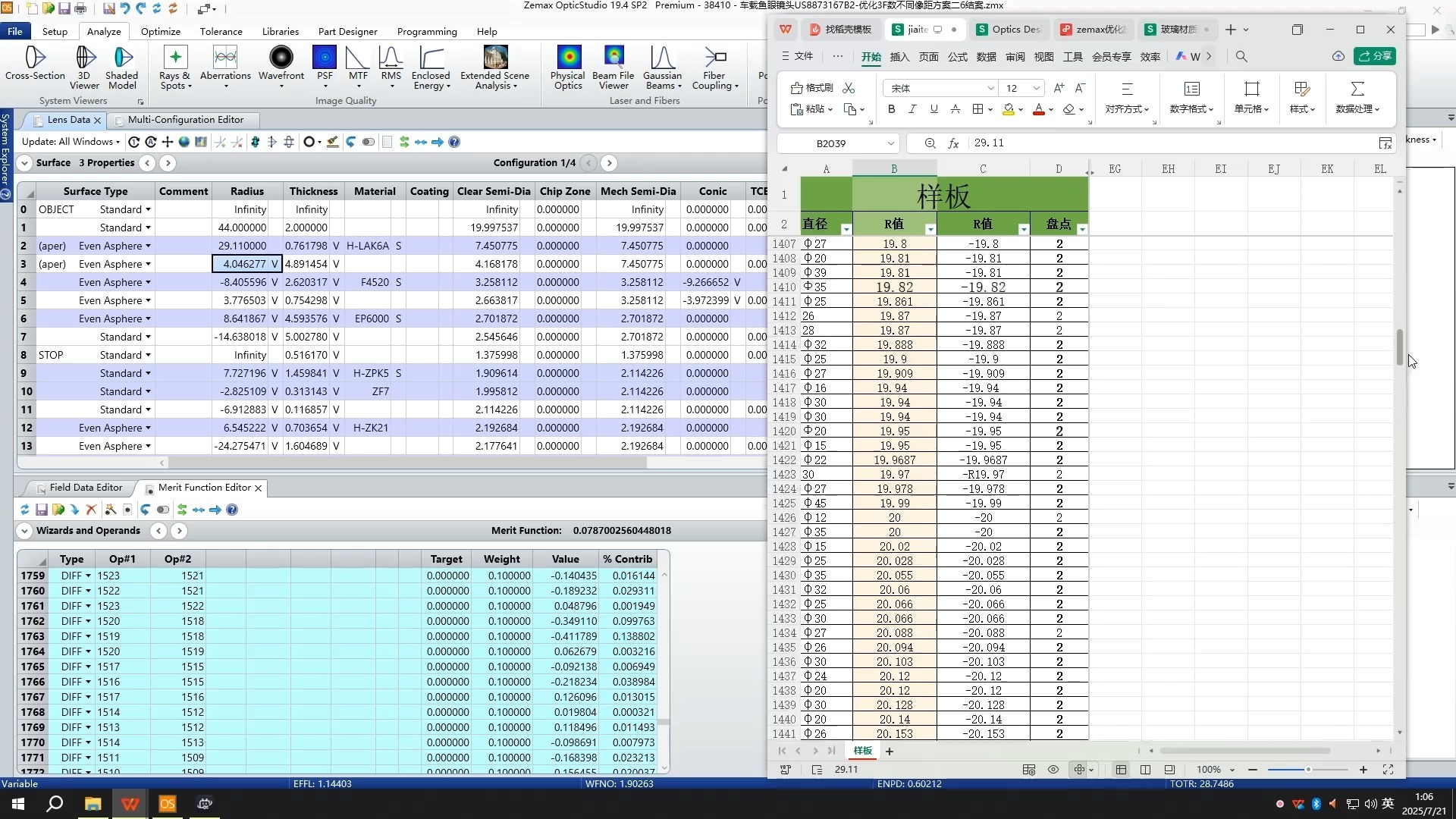Toggle underline formatting in WPS

(934, 109)
